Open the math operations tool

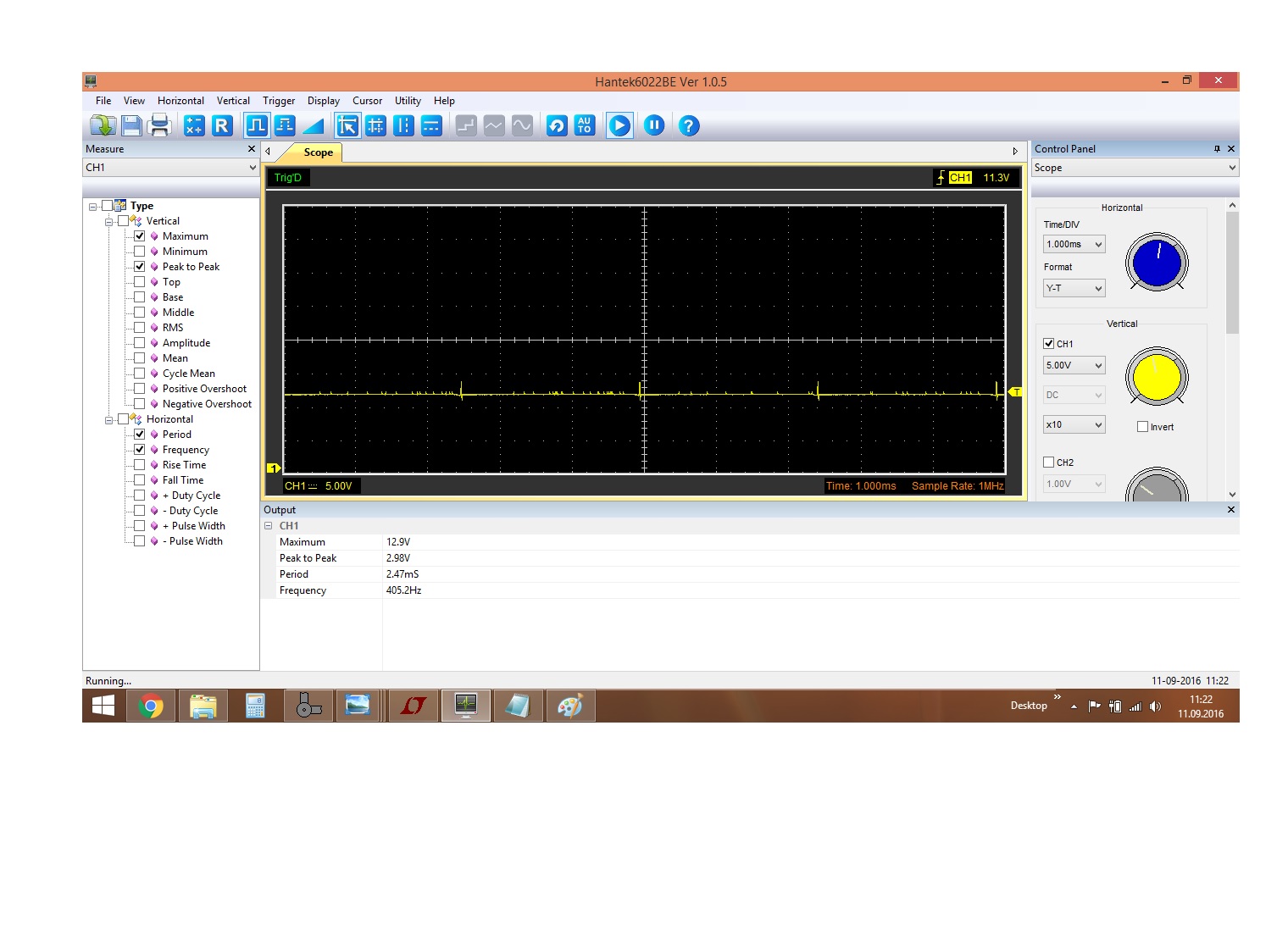(194, 126)
